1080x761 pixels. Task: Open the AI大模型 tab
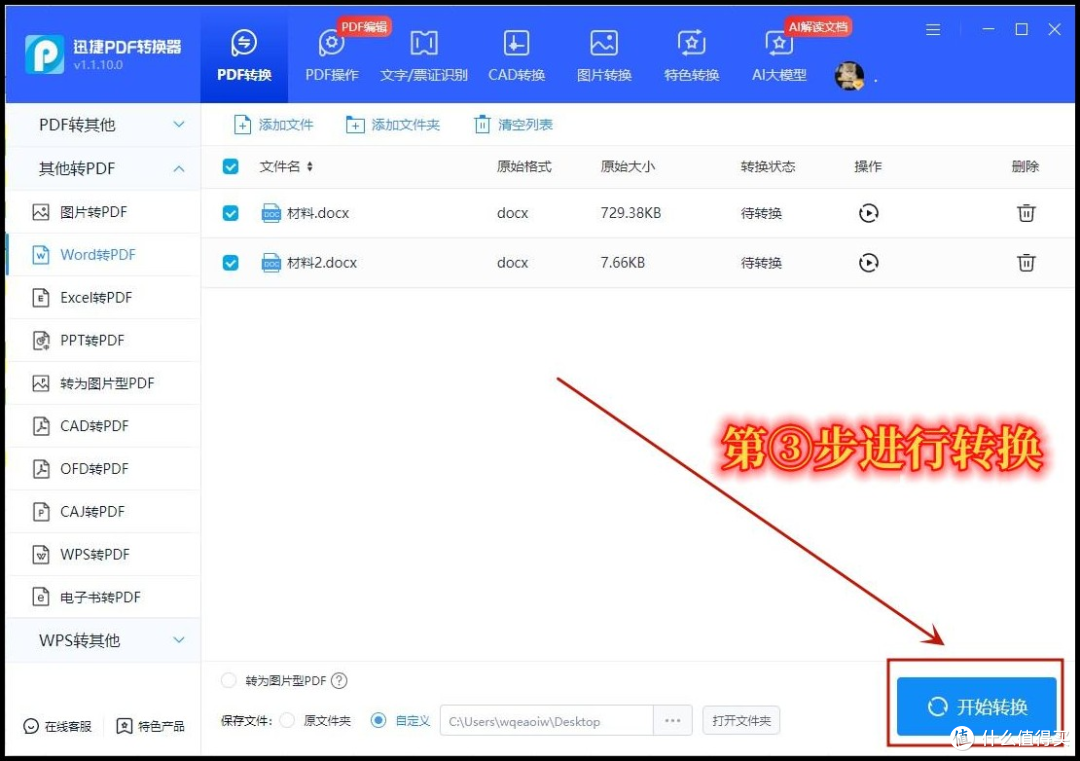point(779,56)
